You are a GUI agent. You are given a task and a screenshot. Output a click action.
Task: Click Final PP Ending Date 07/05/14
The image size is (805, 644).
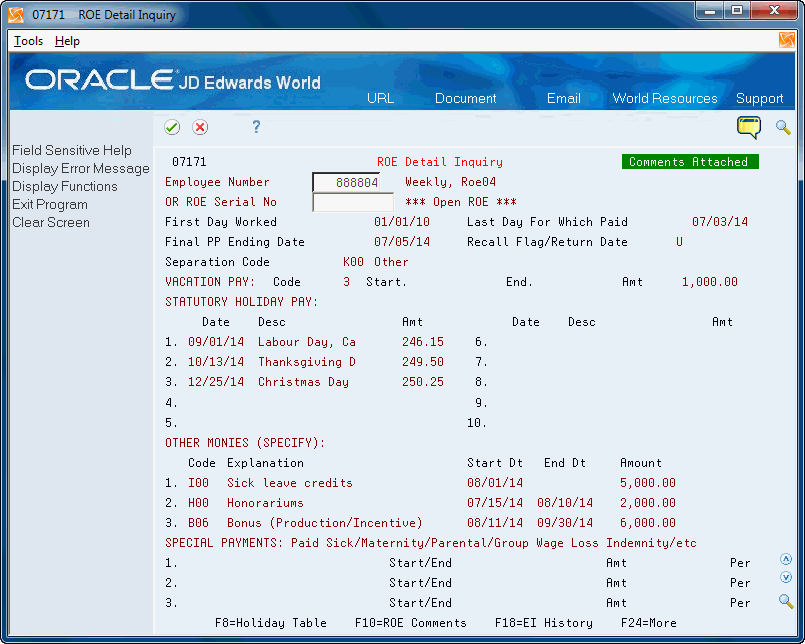pos(401,242)
